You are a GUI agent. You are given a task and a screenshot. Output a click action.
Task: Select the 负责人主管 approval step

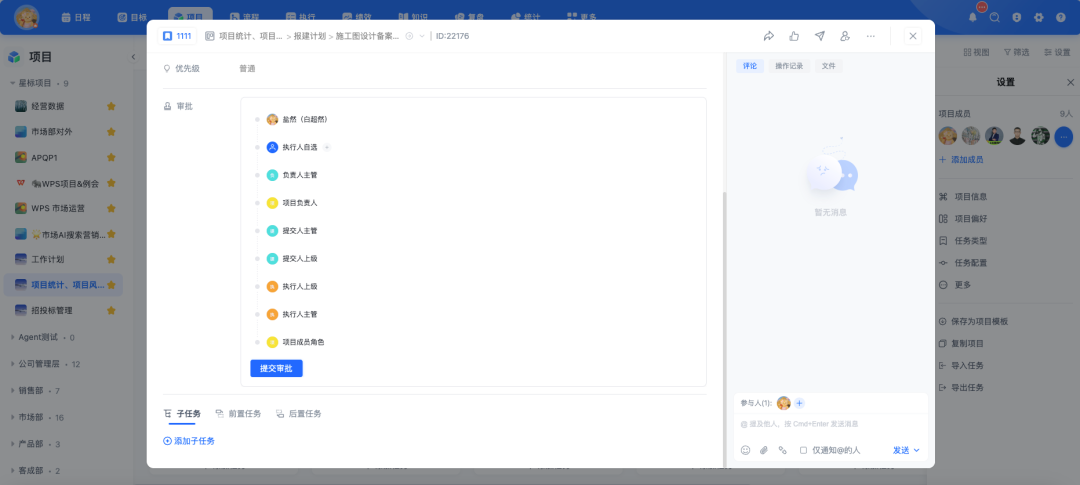point(292,175)
